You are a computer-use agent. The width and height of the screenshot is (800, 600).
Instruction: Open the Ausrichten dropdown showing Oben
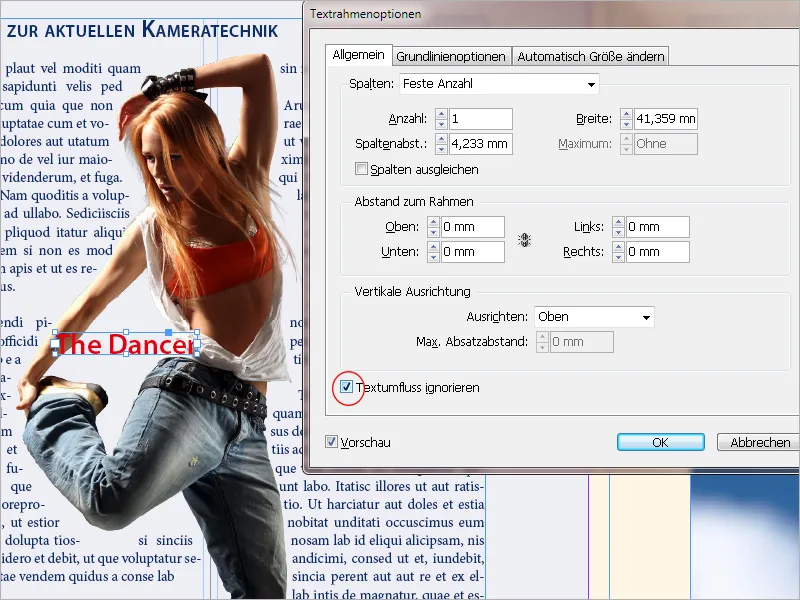[594, 317]
